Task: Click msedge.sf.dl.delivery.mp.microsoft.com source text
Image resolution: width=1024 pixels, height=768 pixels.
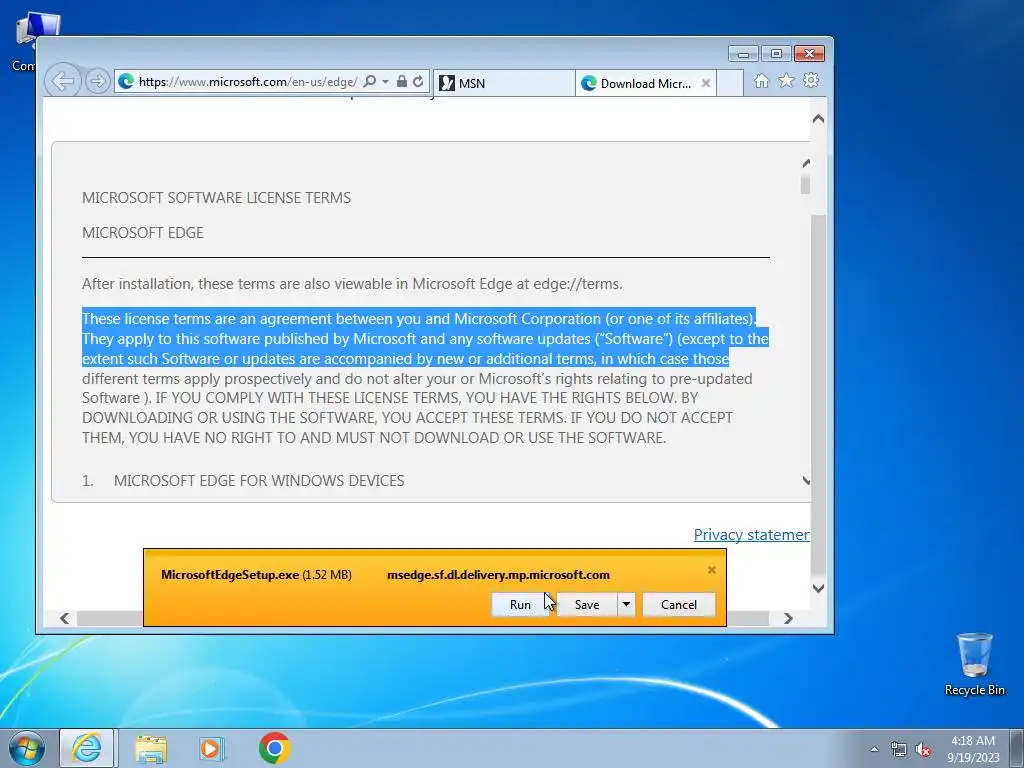Action: pos(498,575)
